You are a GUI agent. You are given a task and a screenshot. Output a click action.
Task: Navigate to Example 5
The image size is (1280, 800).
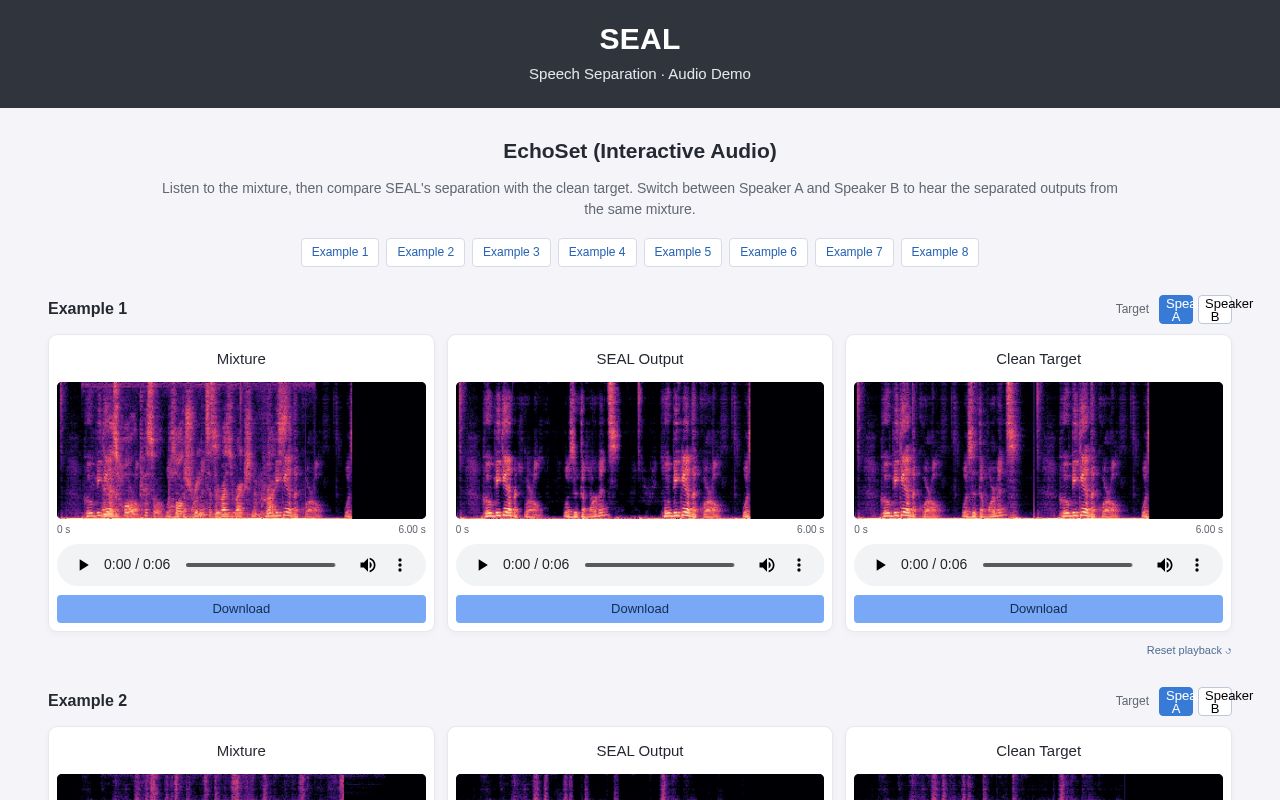pos(683,252)
